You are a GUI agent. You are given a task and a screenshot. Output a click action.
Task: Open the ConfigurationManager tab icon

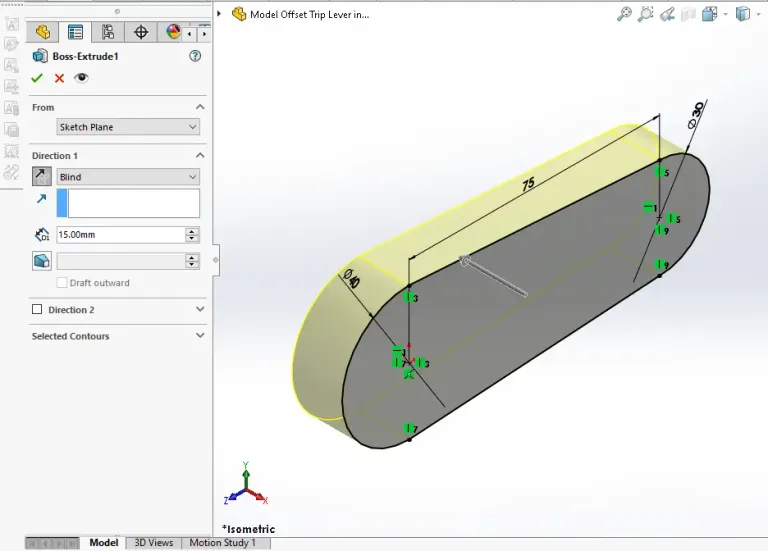coord(107,32)
